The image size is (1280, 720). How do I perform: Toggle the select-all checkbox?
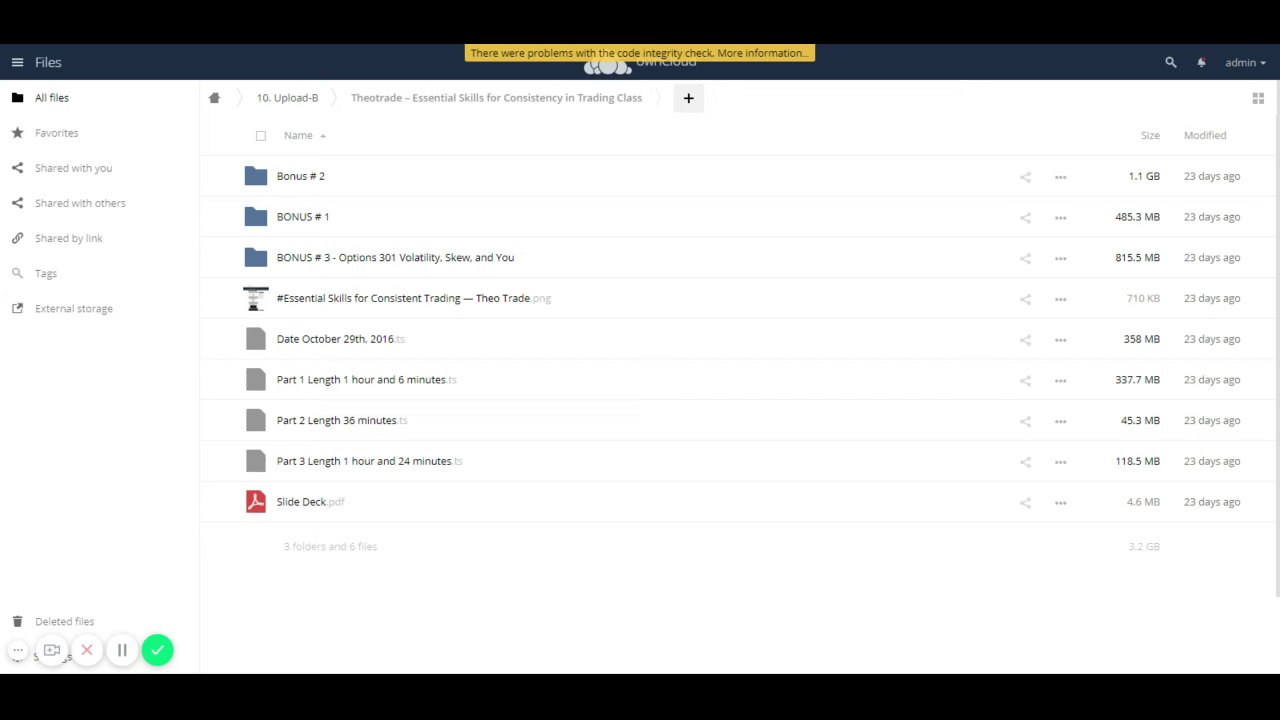[x=261, y=135]
